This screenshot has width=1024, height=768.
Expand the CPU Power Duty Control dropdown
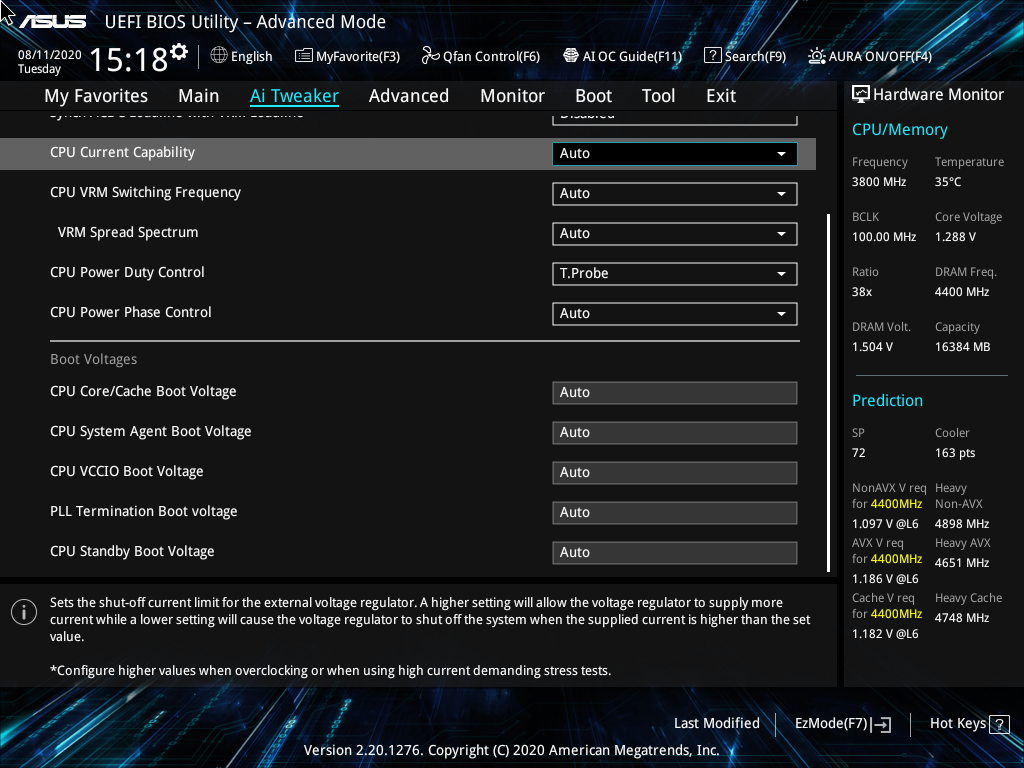click(x=675, y=274)
